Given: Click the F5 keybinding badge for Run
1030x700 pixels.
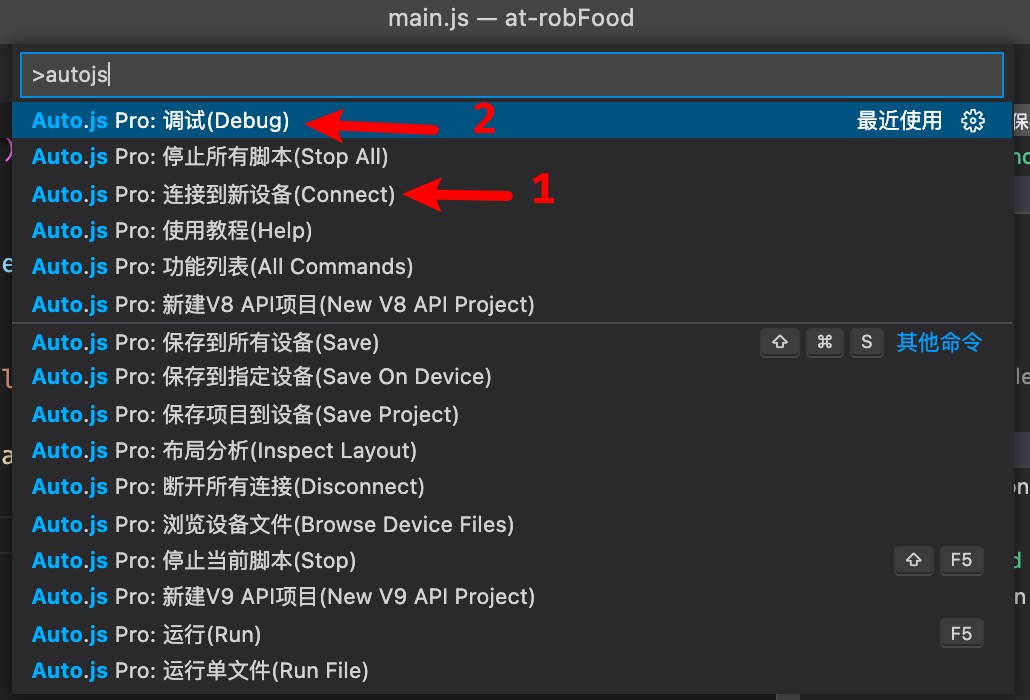Looking at the screenshot, I should click(x=962, y=634).
